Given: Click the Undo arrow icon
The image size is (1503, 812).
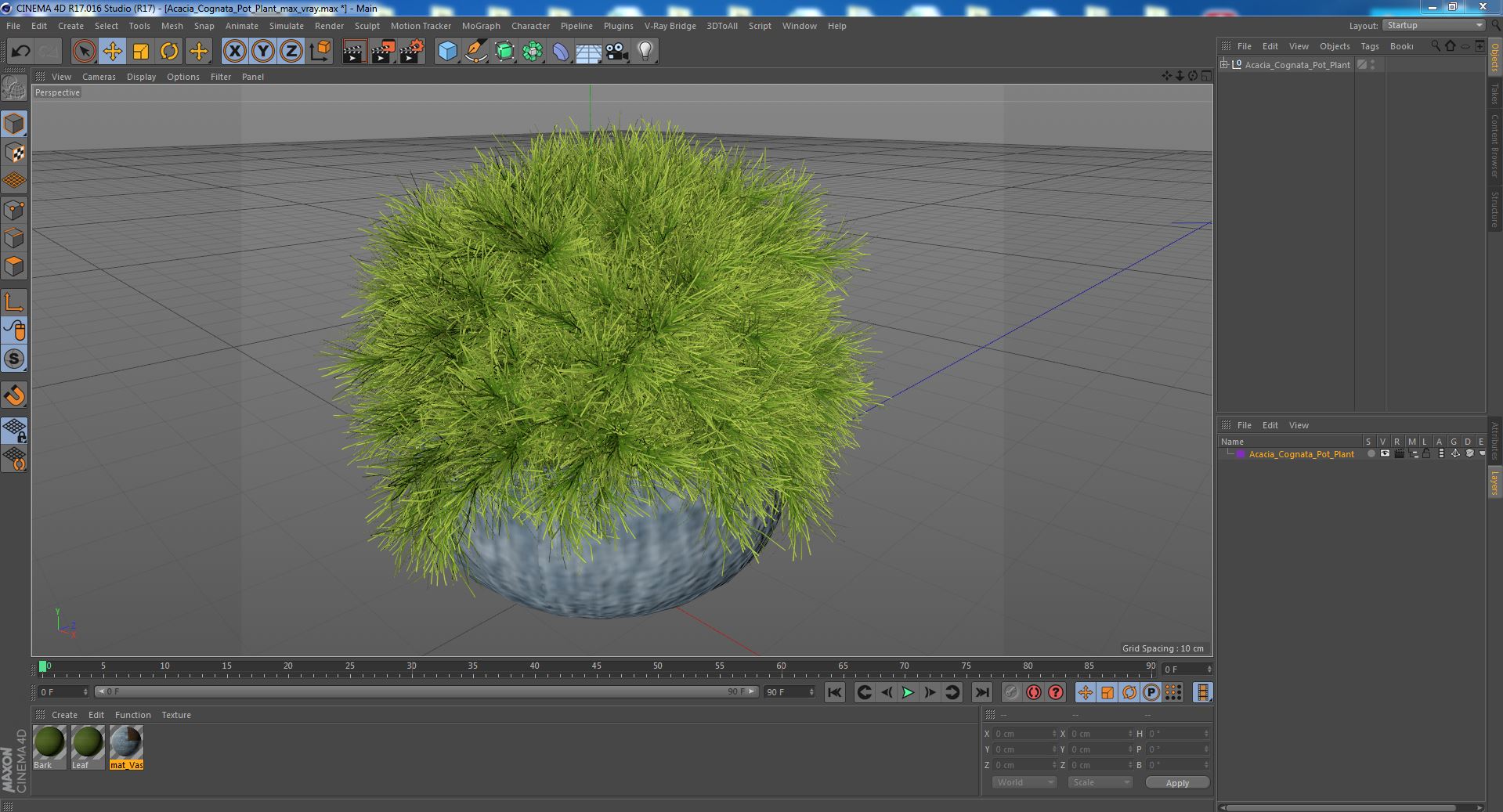Looking at the screenshot, I should pos(20,52).
